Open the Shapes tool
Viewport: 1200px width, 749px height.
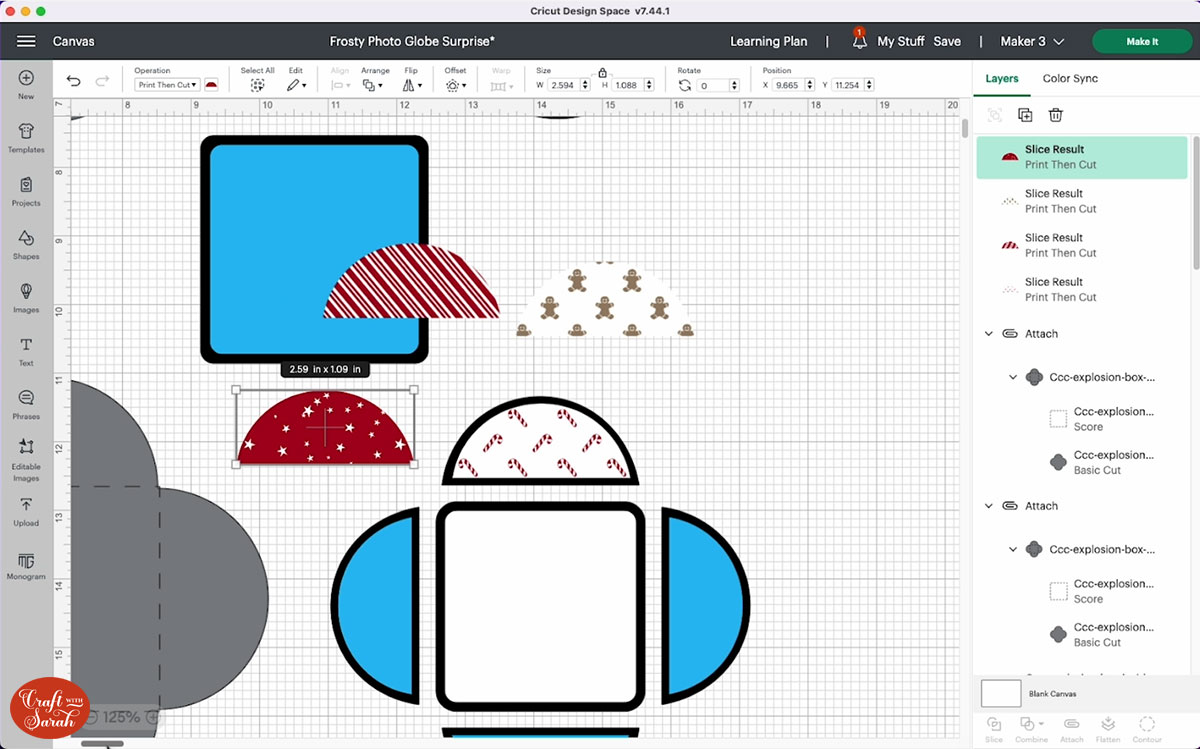click(26, 243)
